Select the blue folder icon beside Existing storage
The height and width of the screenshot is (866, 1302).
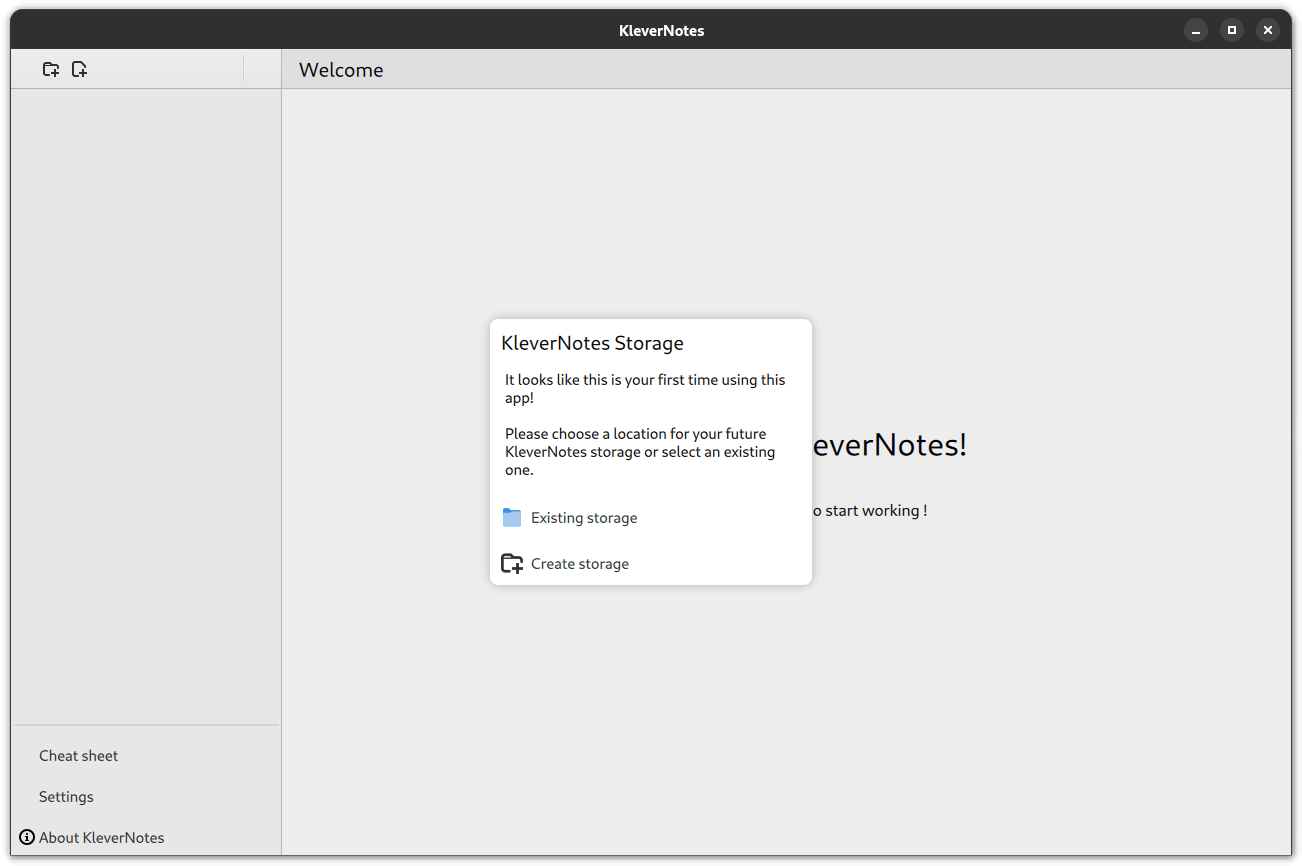coord(511,517)
